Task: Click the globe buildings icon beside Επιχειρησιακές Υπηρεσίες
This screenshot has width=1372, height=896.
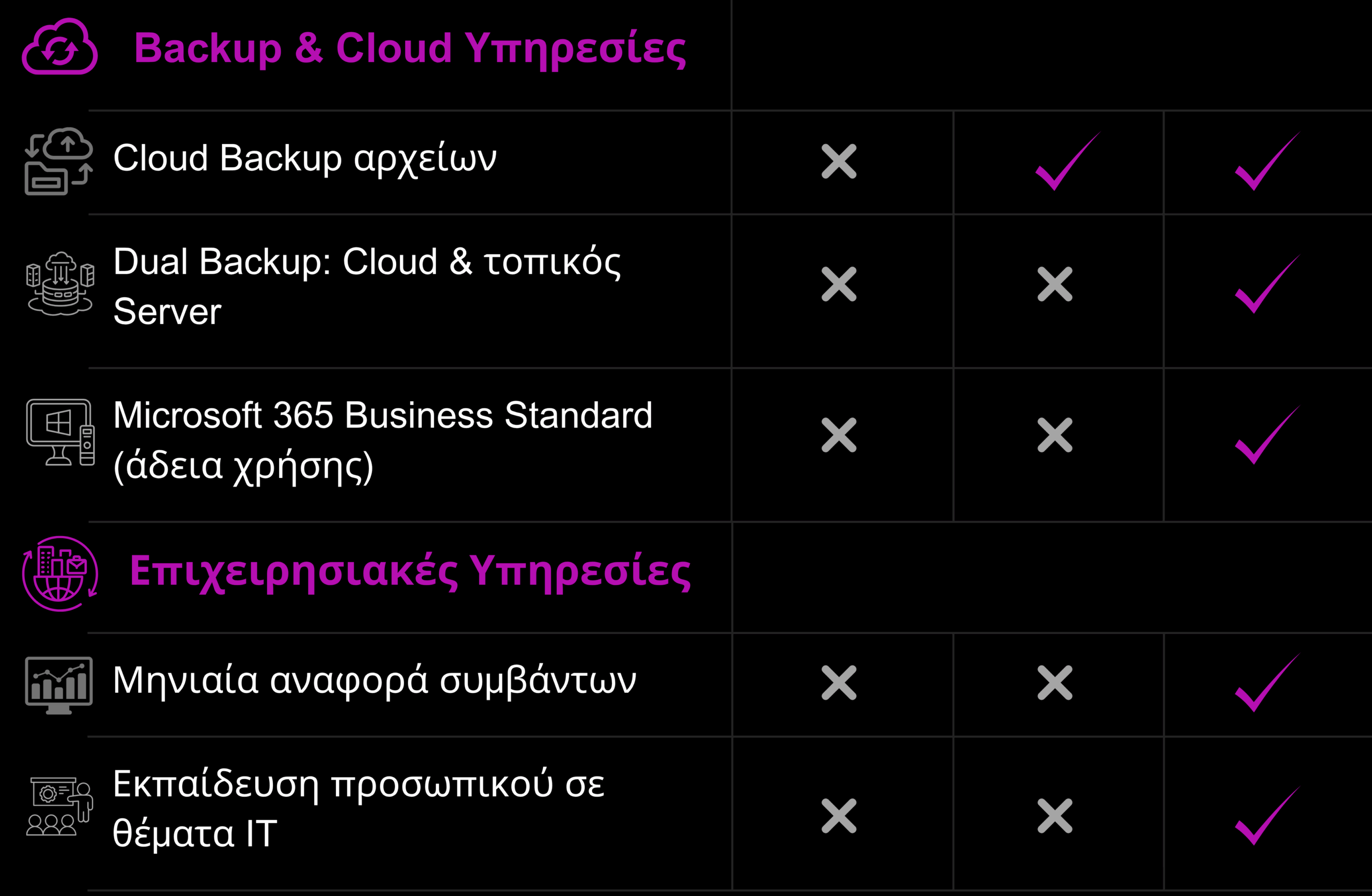Action: (60, 574)
